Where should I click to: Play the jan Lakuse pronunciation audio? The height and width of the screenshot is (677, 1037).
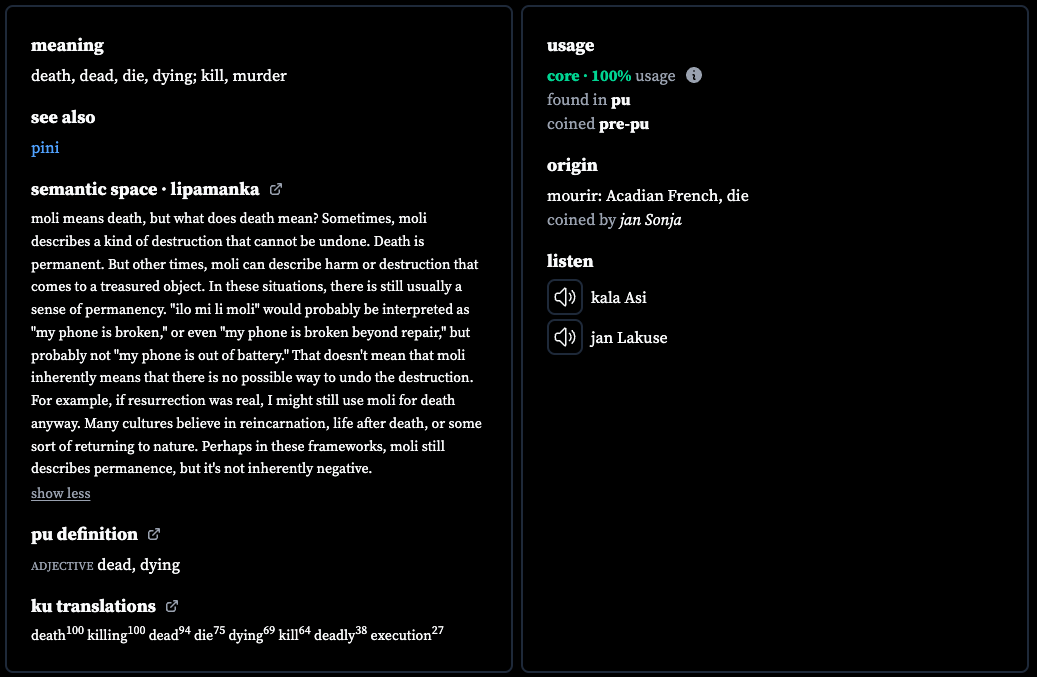(x=565, y=337)
